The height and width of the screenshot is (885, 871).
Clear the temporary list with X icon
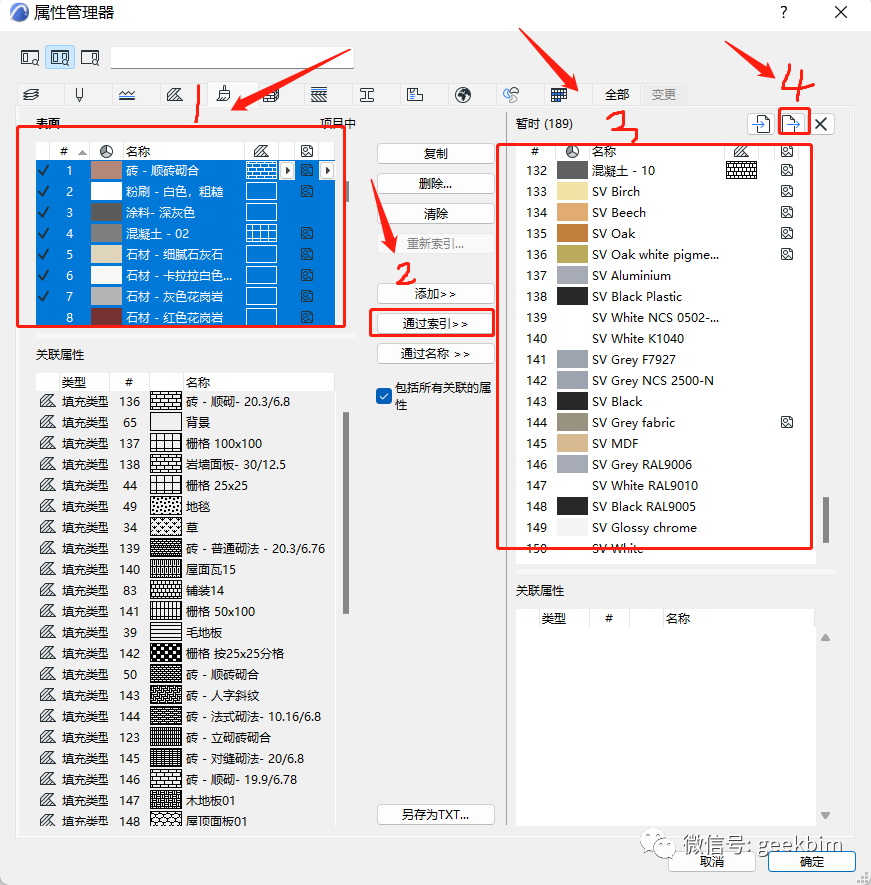coord(821,124)
